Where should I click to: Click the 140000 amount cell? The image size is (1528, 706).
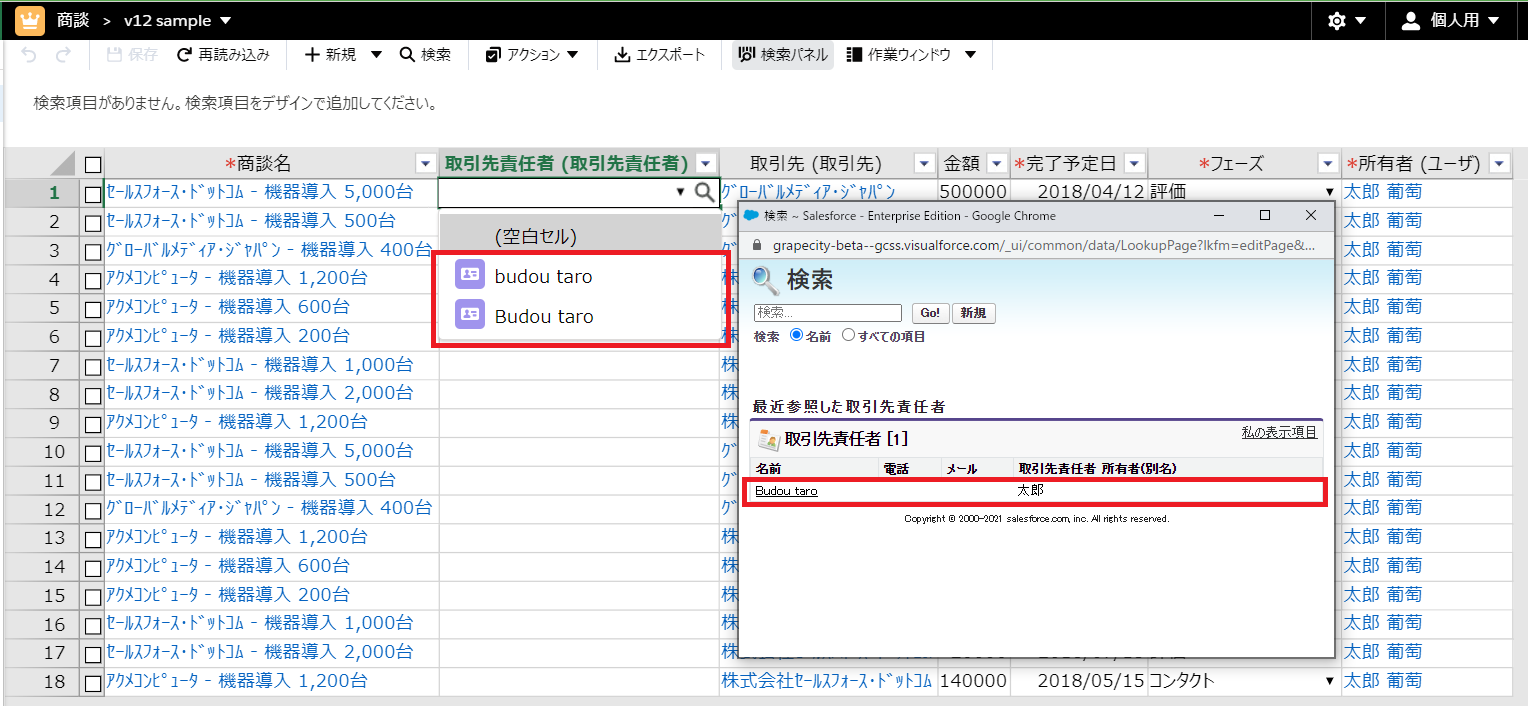pyautogui.click(x=973, y=681)
